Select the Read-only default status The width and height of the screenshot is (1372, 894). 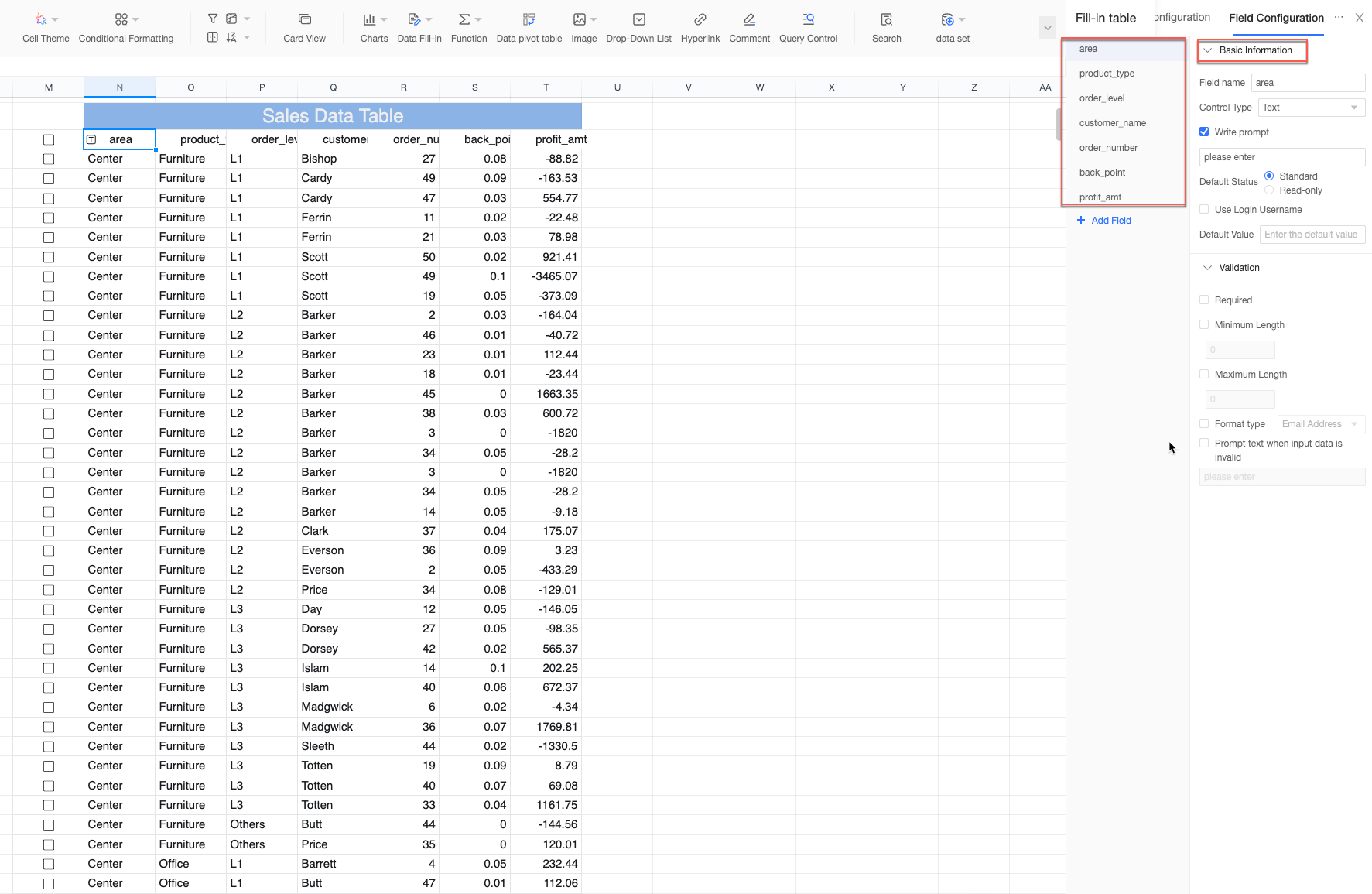tap(1269, 190)
